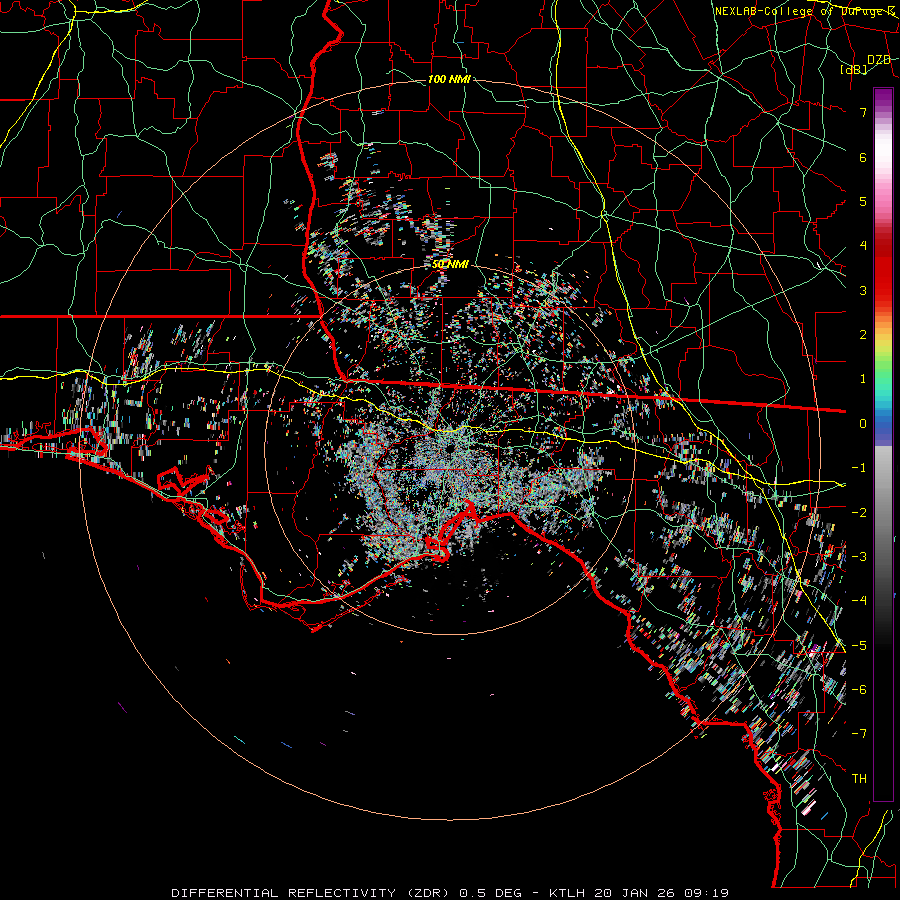Select the 4 value on the color scale

[x=863, y=246]
